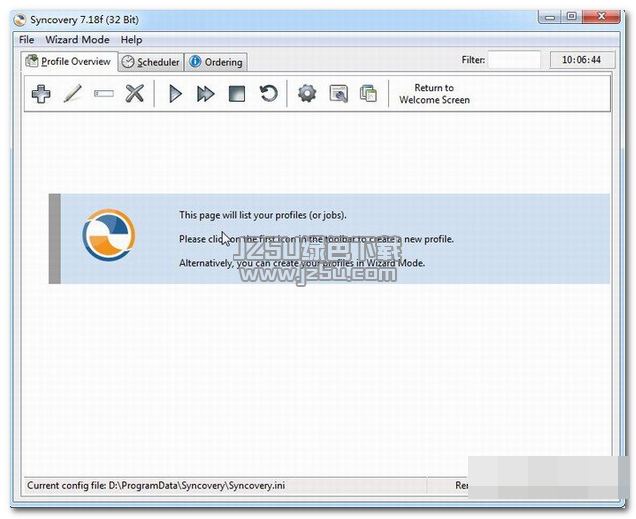Open the Help menu
This screenshot has height=519, width=636.
click(131, 40)
